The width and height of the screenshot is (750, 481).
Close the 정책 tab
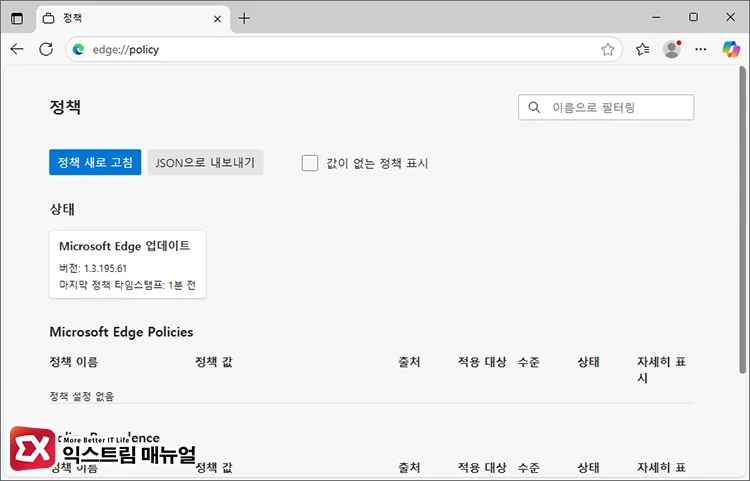click(217, 19)
